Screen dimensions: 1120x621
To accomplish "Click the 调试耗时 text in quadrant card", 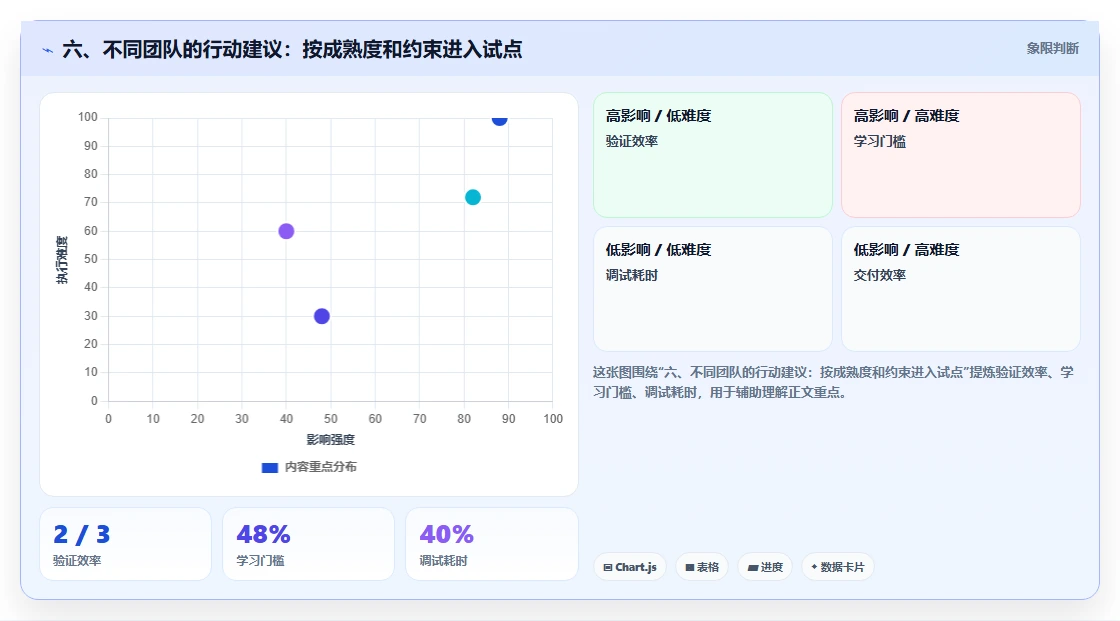I will (631, 275).
